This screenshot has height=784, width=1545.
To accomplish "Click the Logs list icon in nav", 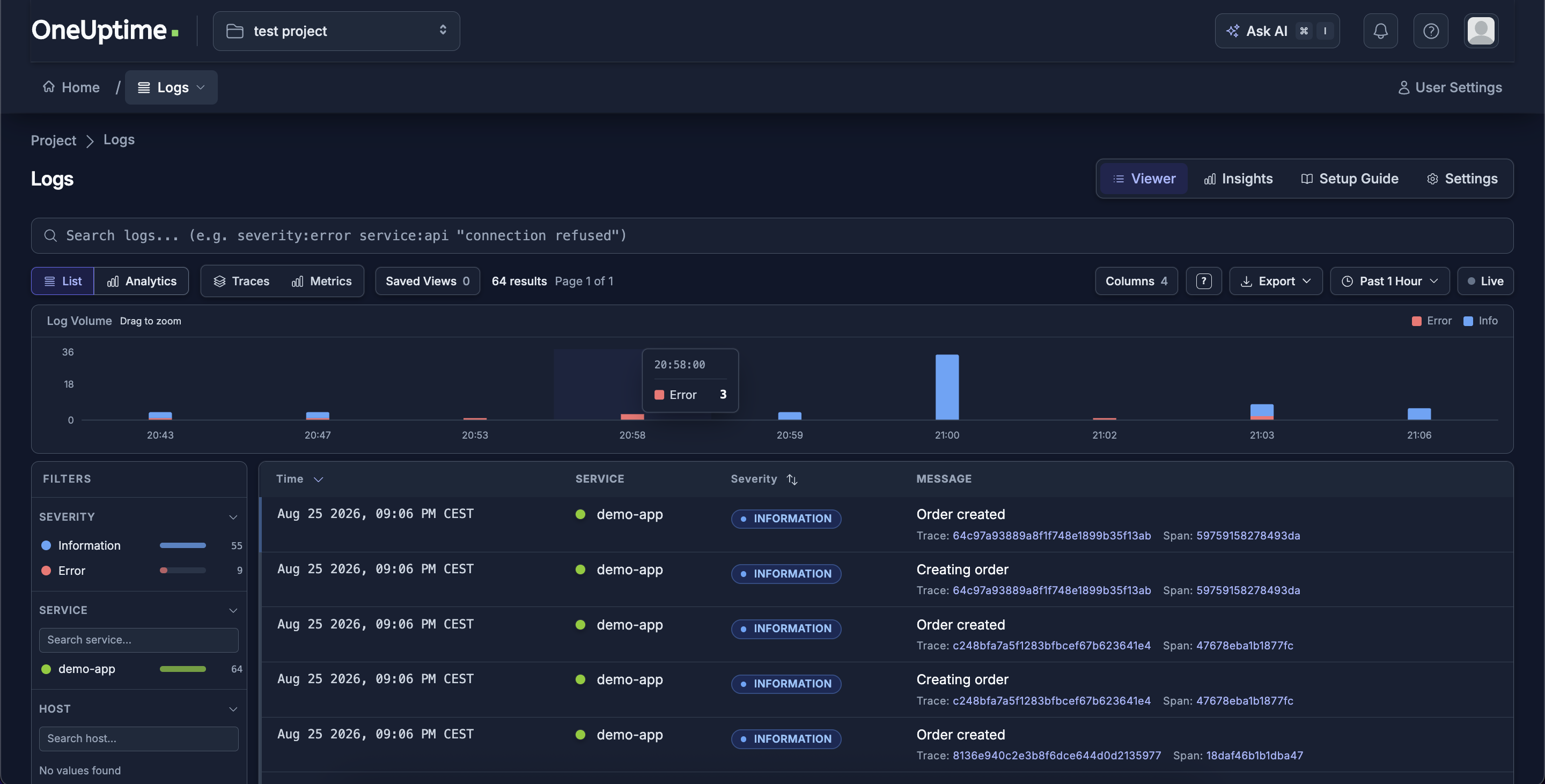I will pos(144,87).
